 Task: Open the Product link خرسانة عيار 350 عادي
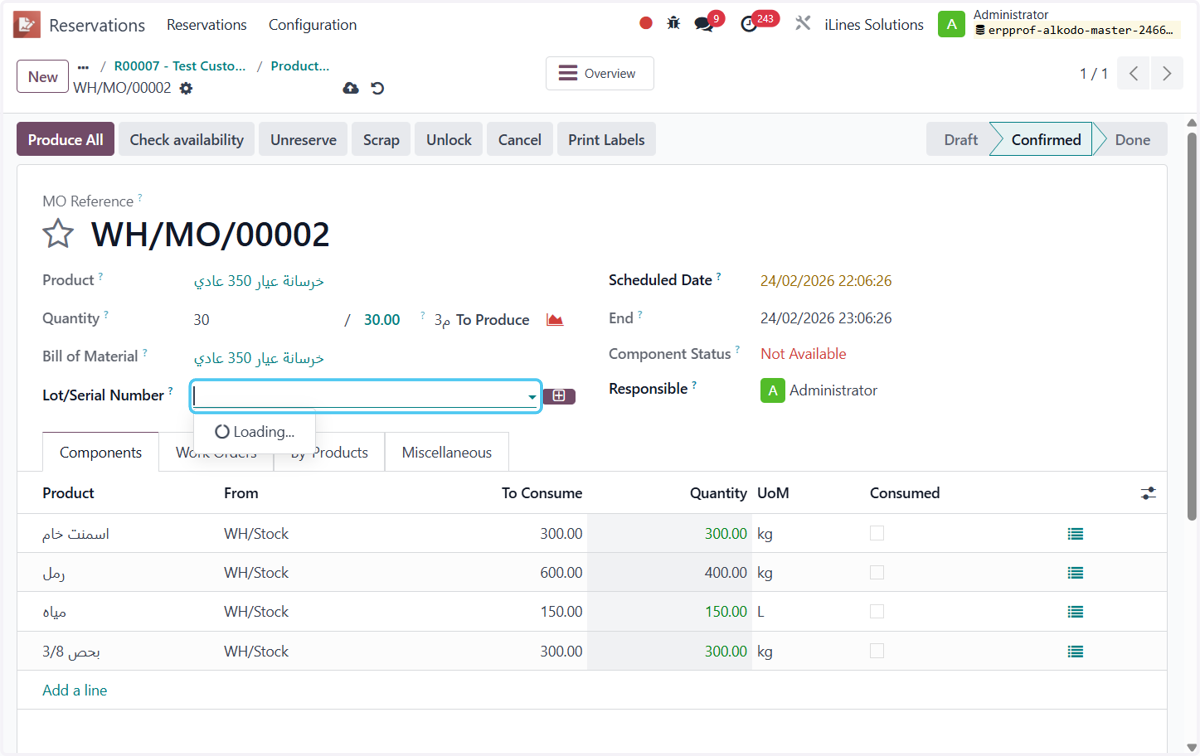coord(259,282)
